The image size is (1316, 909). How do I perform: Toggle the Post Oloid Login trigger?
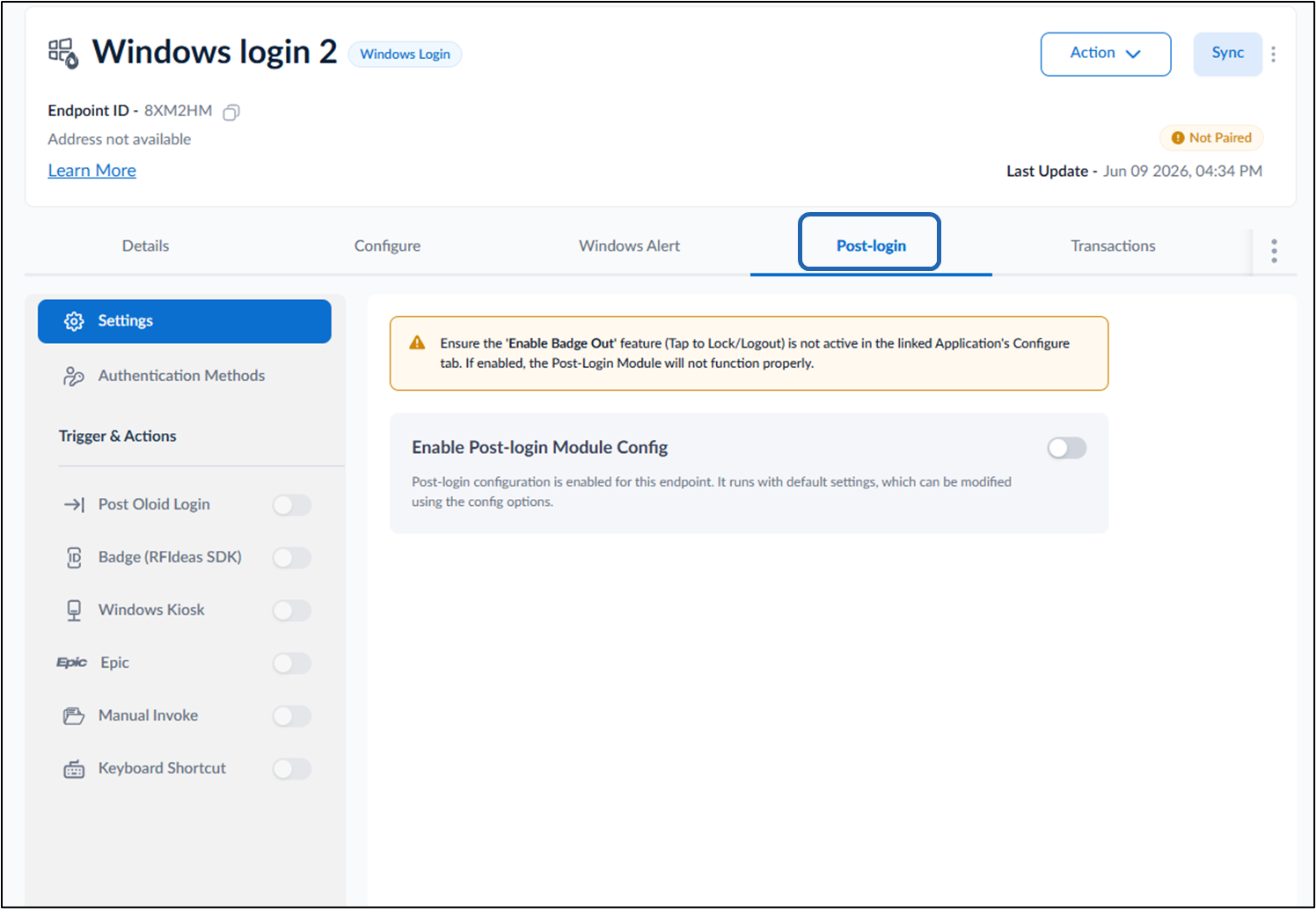coord(292,505)
